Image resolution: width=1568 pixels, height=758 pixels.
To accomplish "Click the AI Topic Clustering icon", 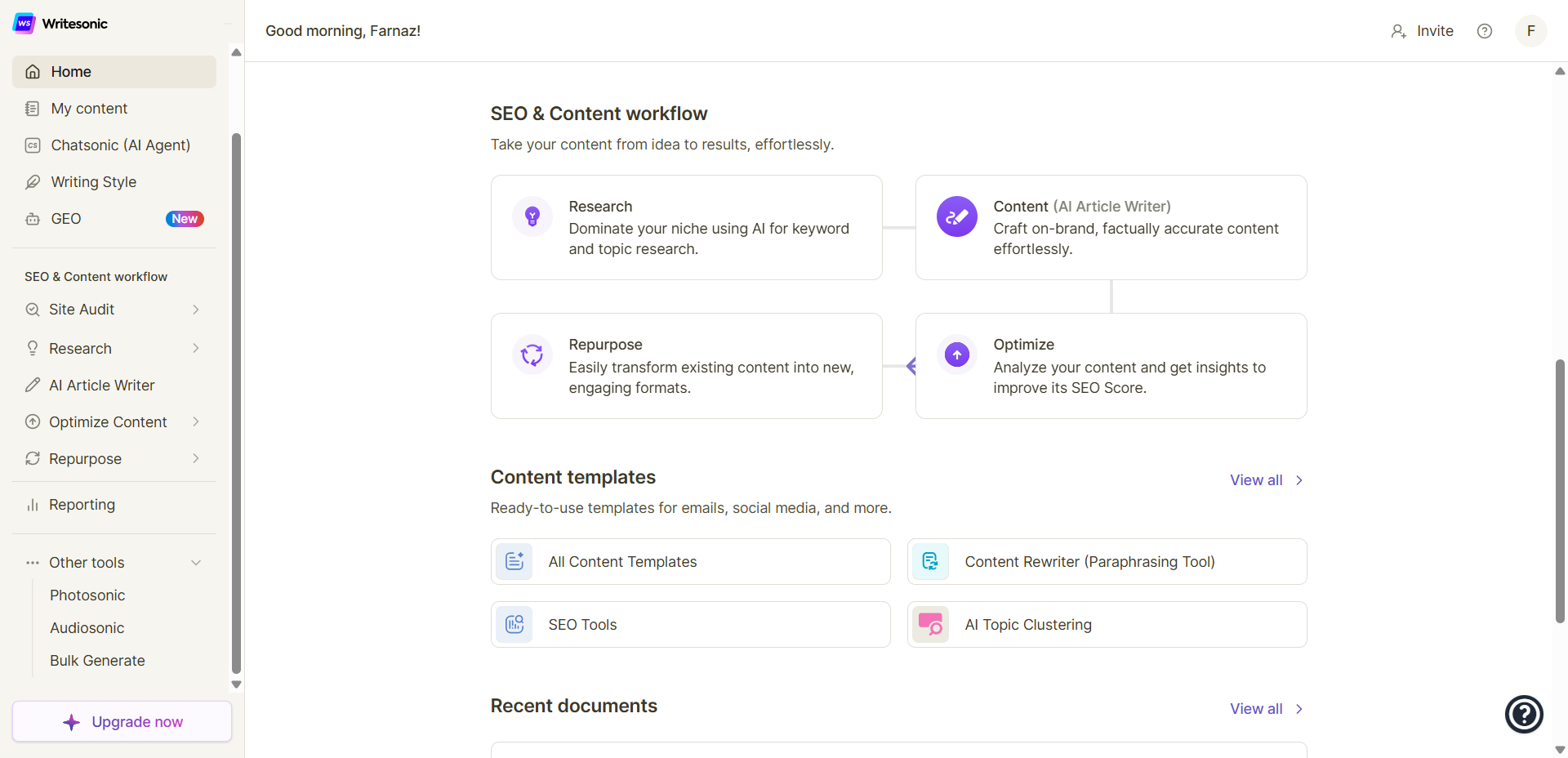I will (931, 625).
